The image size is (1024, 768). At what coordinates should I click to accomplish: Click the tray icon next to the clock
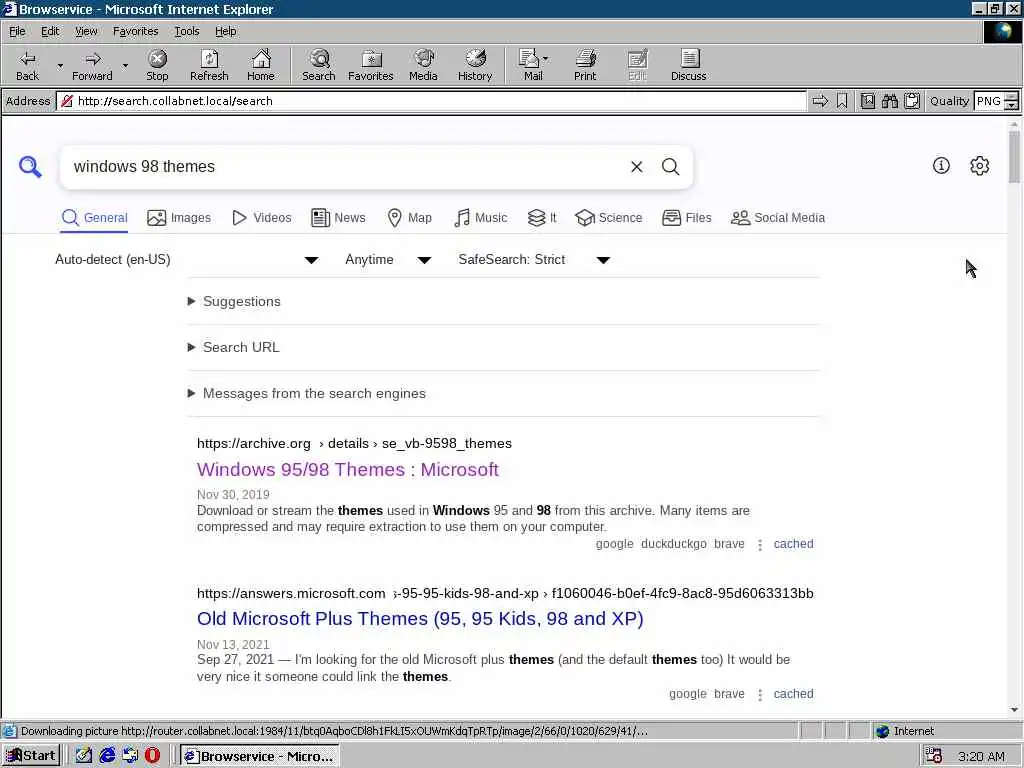(x=934, y=756)
